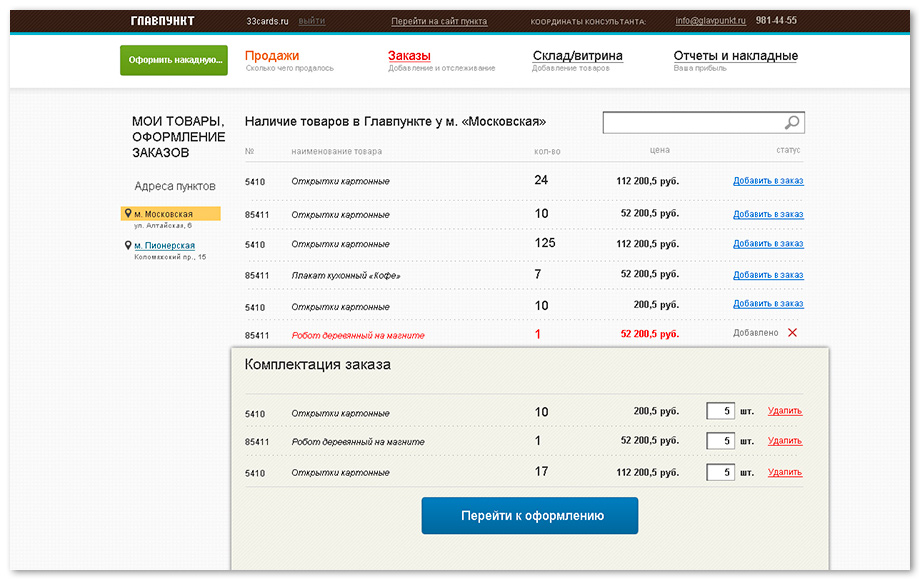Open the Склад/витрина section
Screen dimensions: 920x580
[577, 56]
